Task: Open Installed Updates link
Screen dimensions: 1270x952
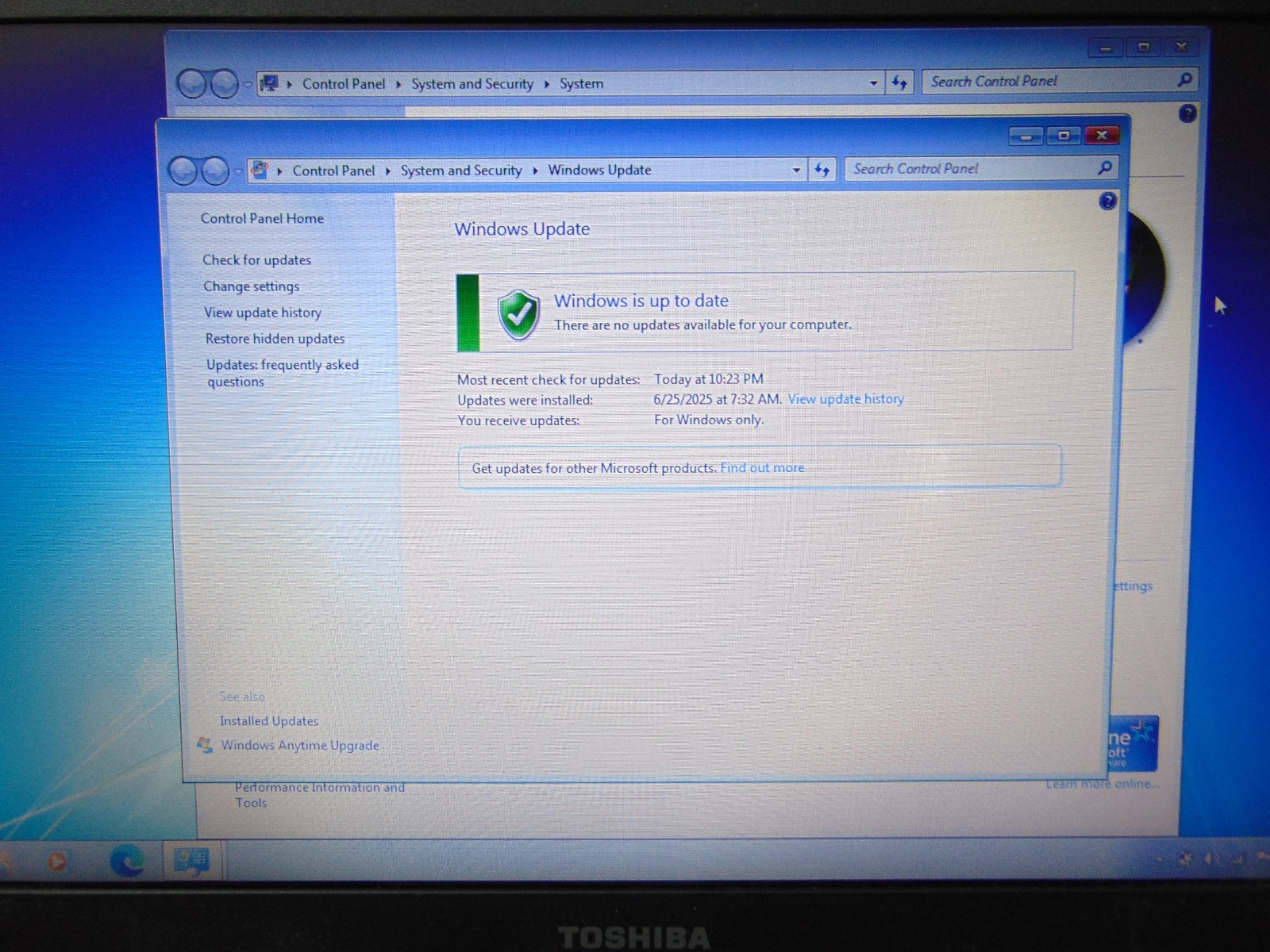Action: pyautogui.click(x=268, y=721)
